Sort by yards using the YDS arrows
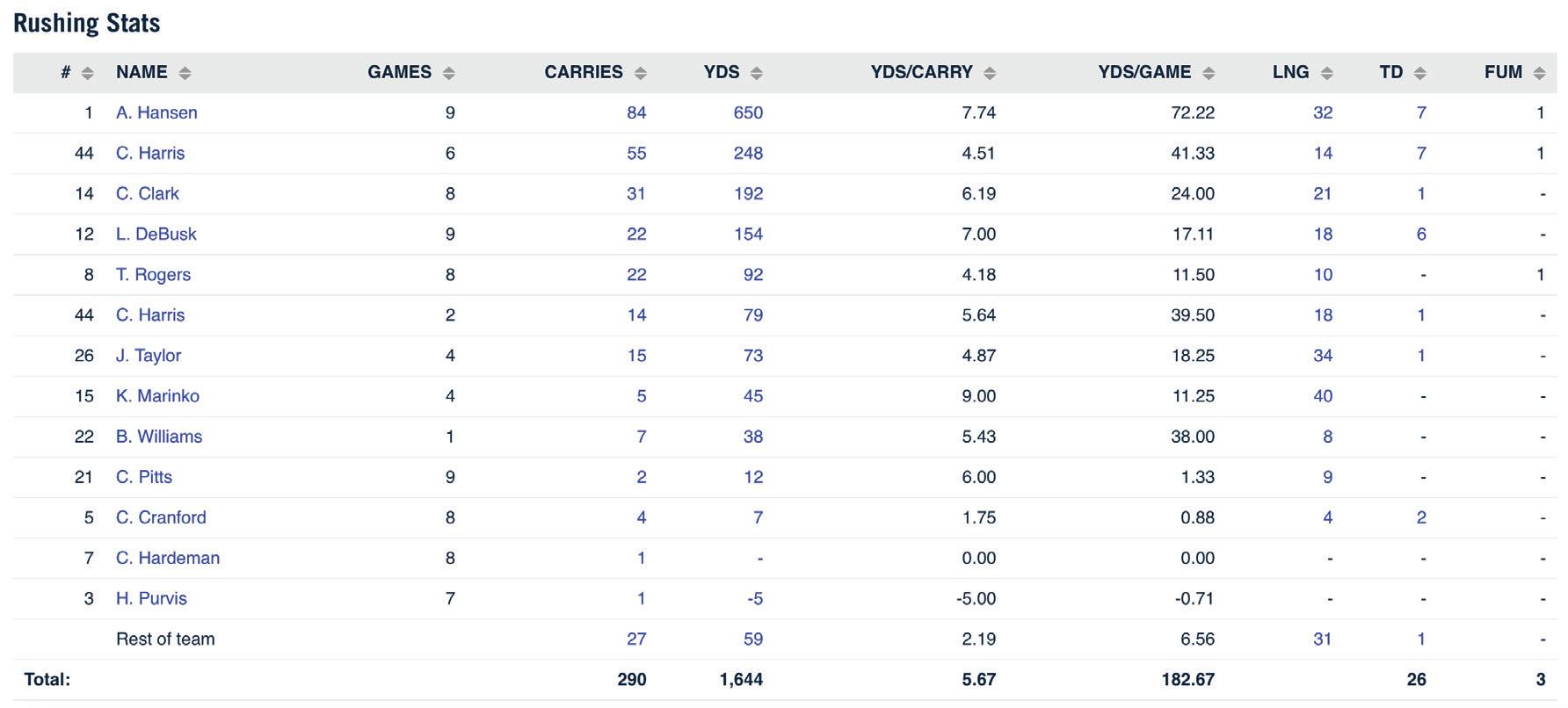1568x708 pixels. [756, 73]
